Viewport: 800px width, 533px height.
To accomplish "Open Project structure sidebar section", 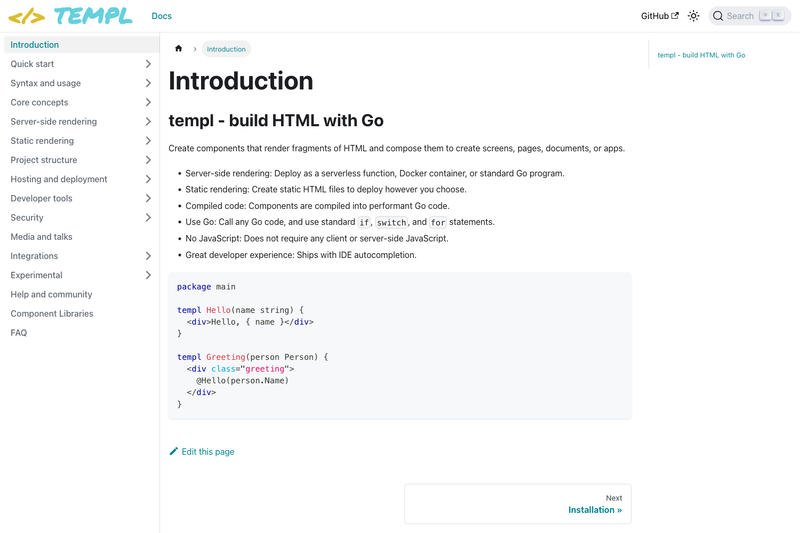I will tap(44, 160).
